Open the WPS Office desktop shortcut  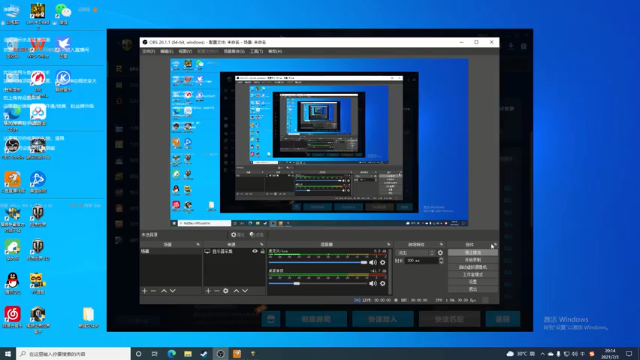(38, 47)
